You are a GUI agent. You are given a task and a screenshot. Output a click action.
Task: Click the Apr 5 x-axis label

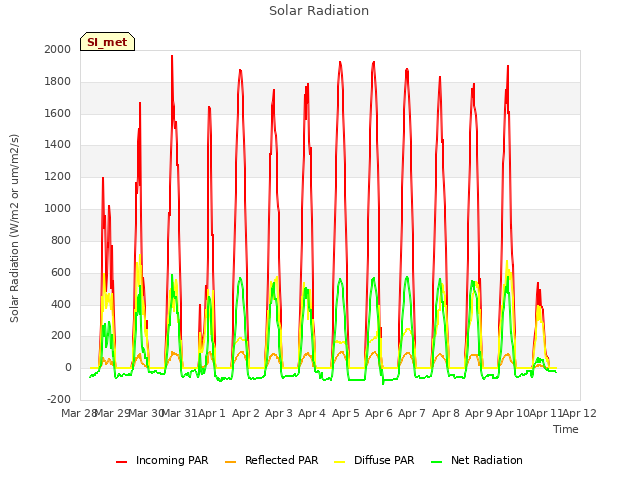pos(346,413)
